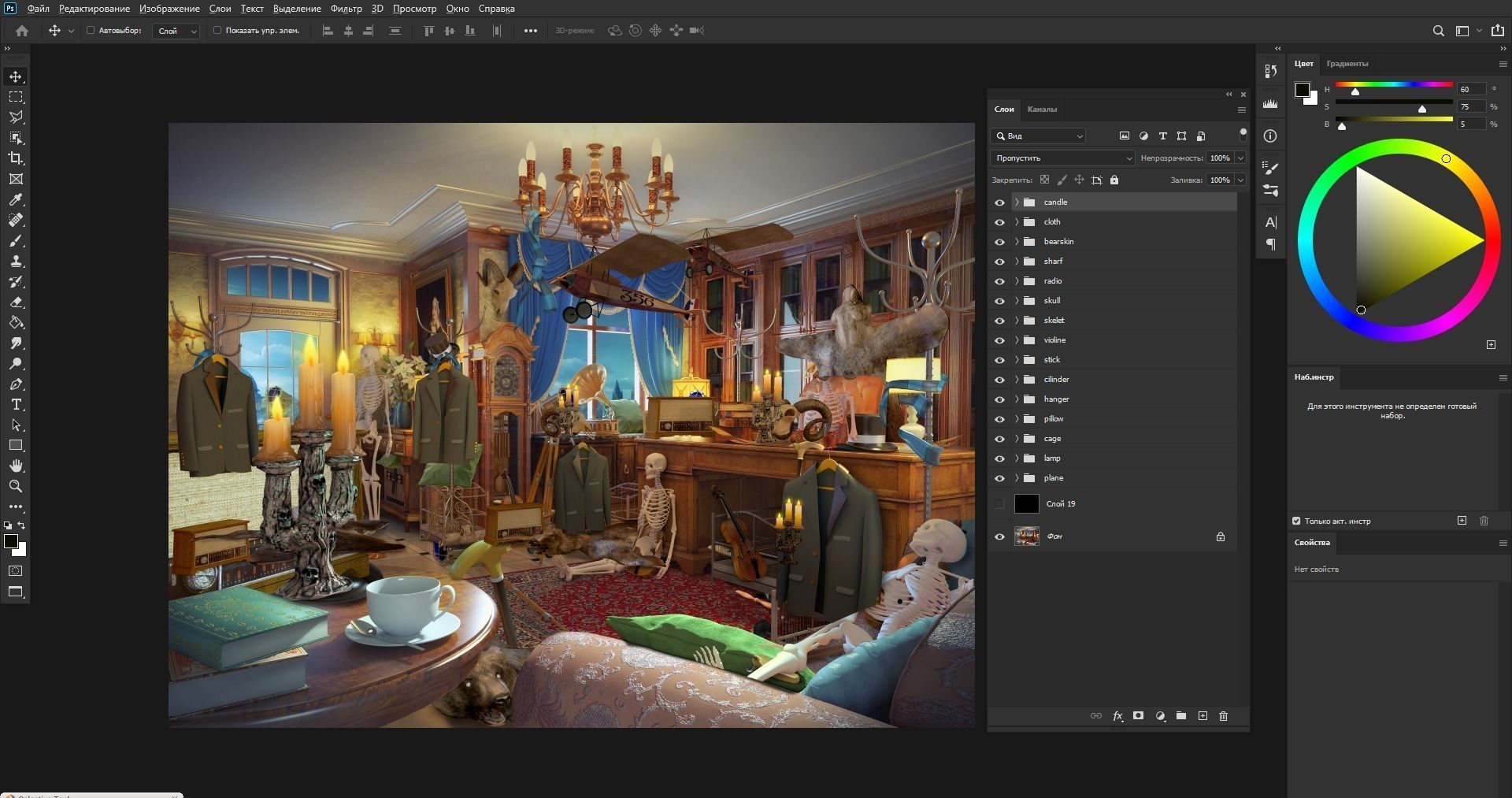Open the Фильтр menu

(346, 9)
